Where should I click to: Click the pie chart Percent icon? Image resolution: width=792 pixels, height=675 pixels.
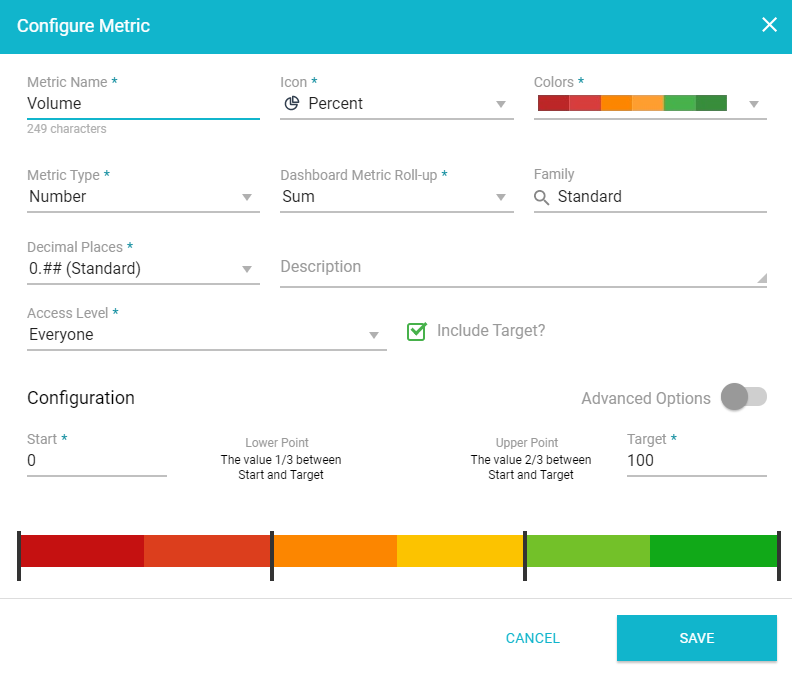(x=292, y=103)
